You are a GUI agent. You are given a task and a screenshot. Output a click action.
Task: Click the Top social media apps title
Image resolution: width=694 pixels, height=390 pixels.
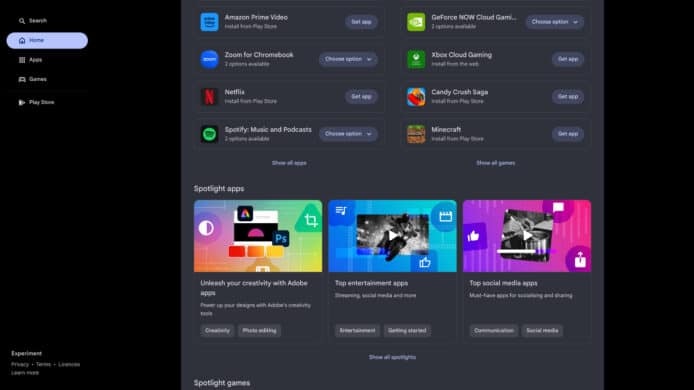(503, 283)
